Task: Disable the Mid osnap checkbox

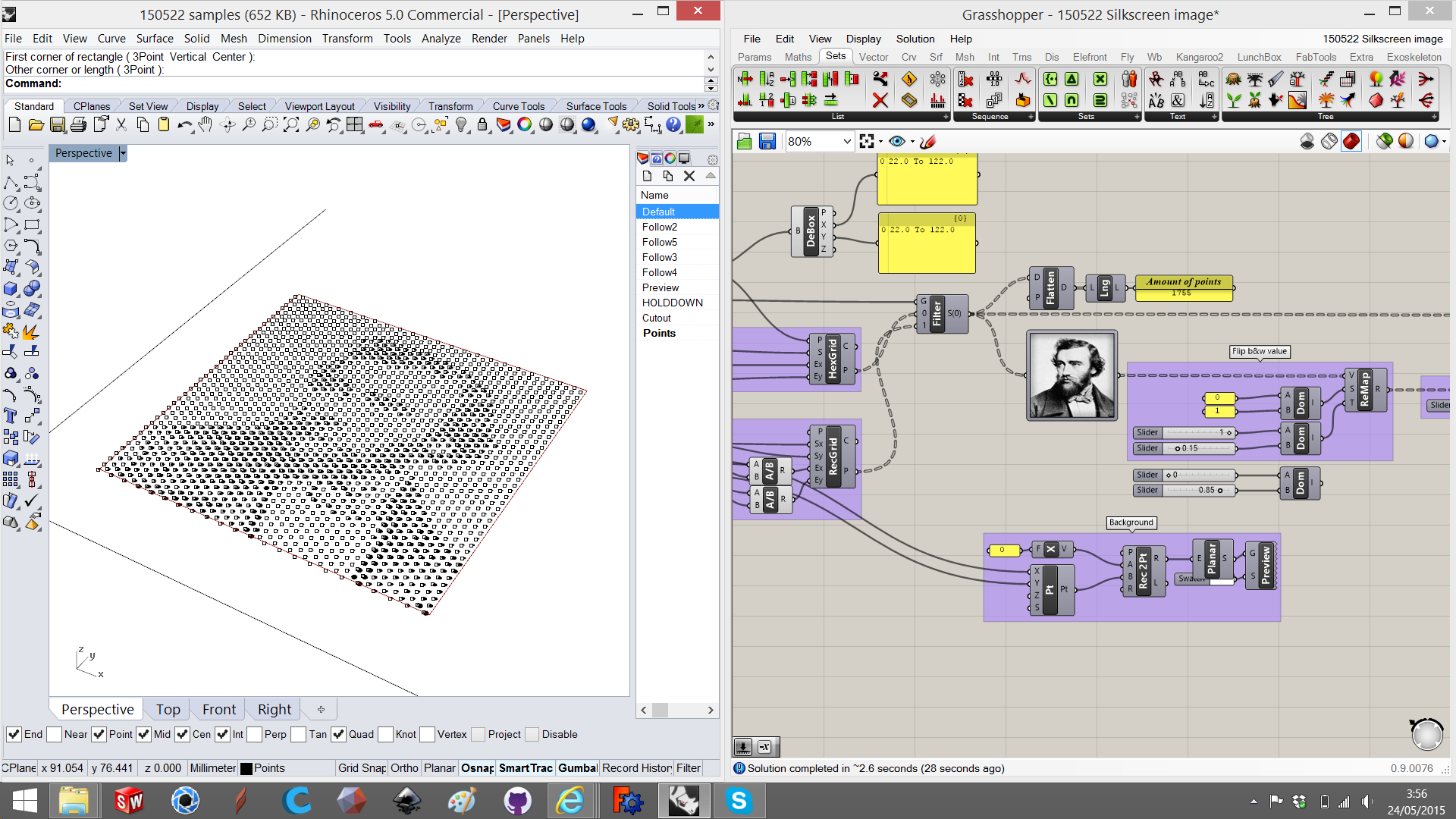Action: point(143,734)
